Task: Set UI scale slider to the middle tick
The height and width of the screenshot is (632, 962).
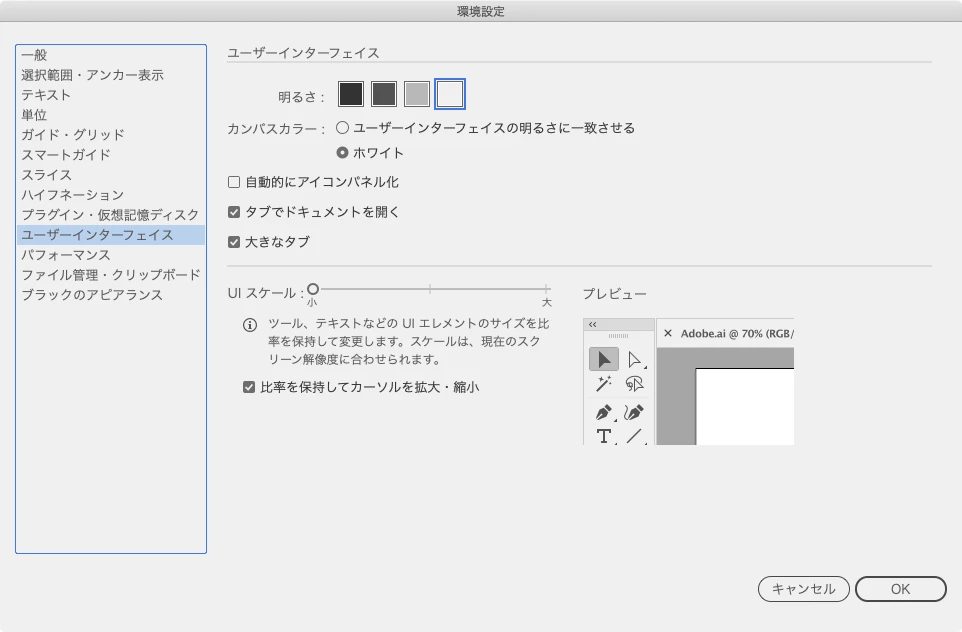Action: (x=430, y=289)
